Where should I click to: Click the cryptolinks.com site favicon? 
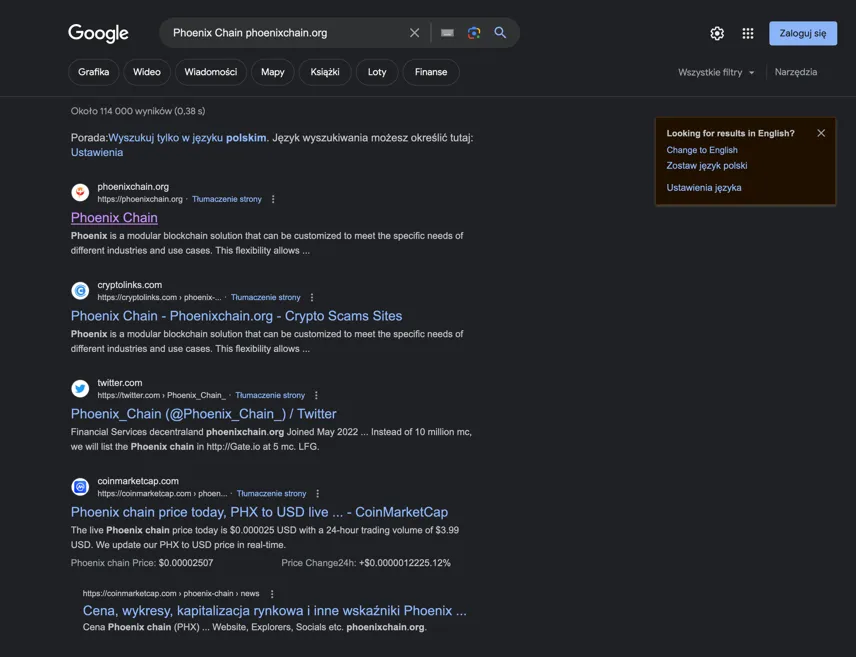tap(80, 291)
